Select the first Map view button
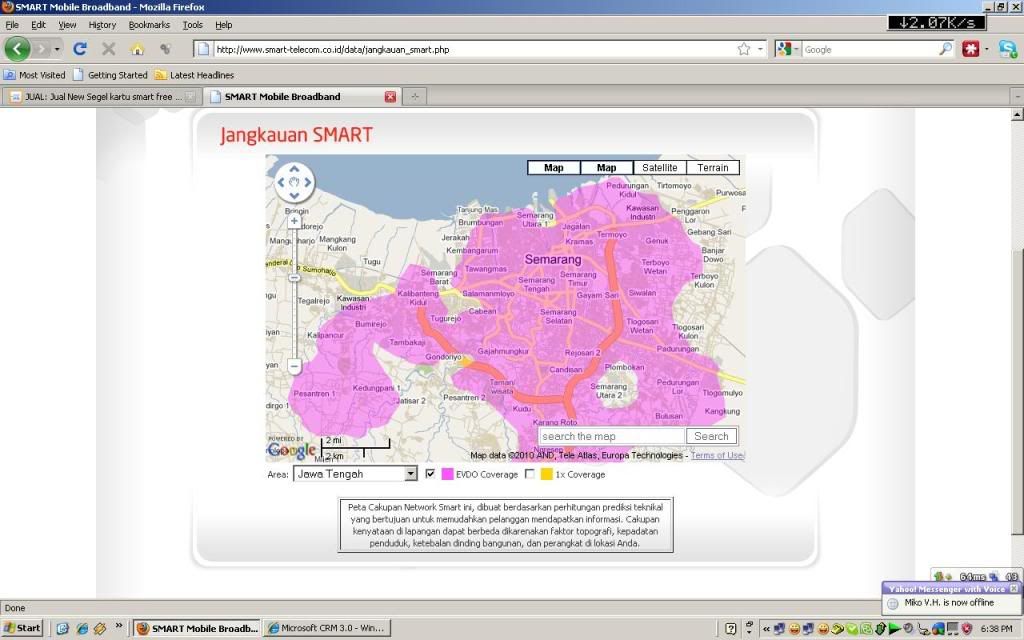1024x640 pixels. [x=553, y=168]
